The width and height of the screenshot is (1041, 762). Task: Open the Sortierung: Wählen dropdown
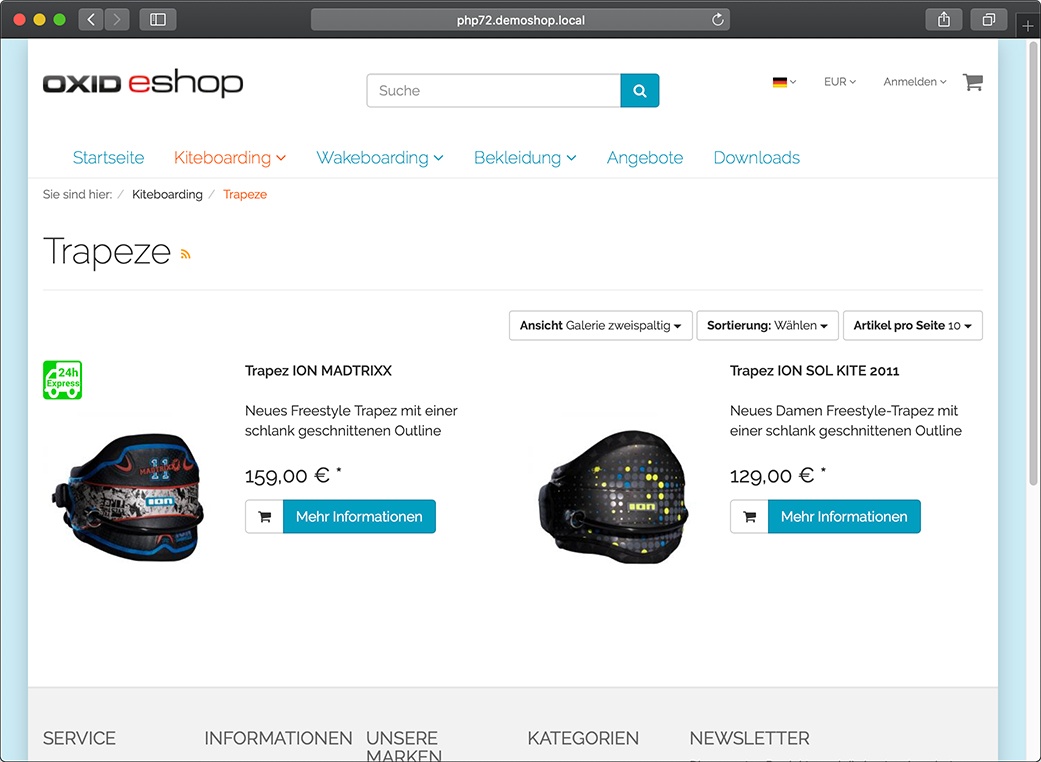click(767, 325)
